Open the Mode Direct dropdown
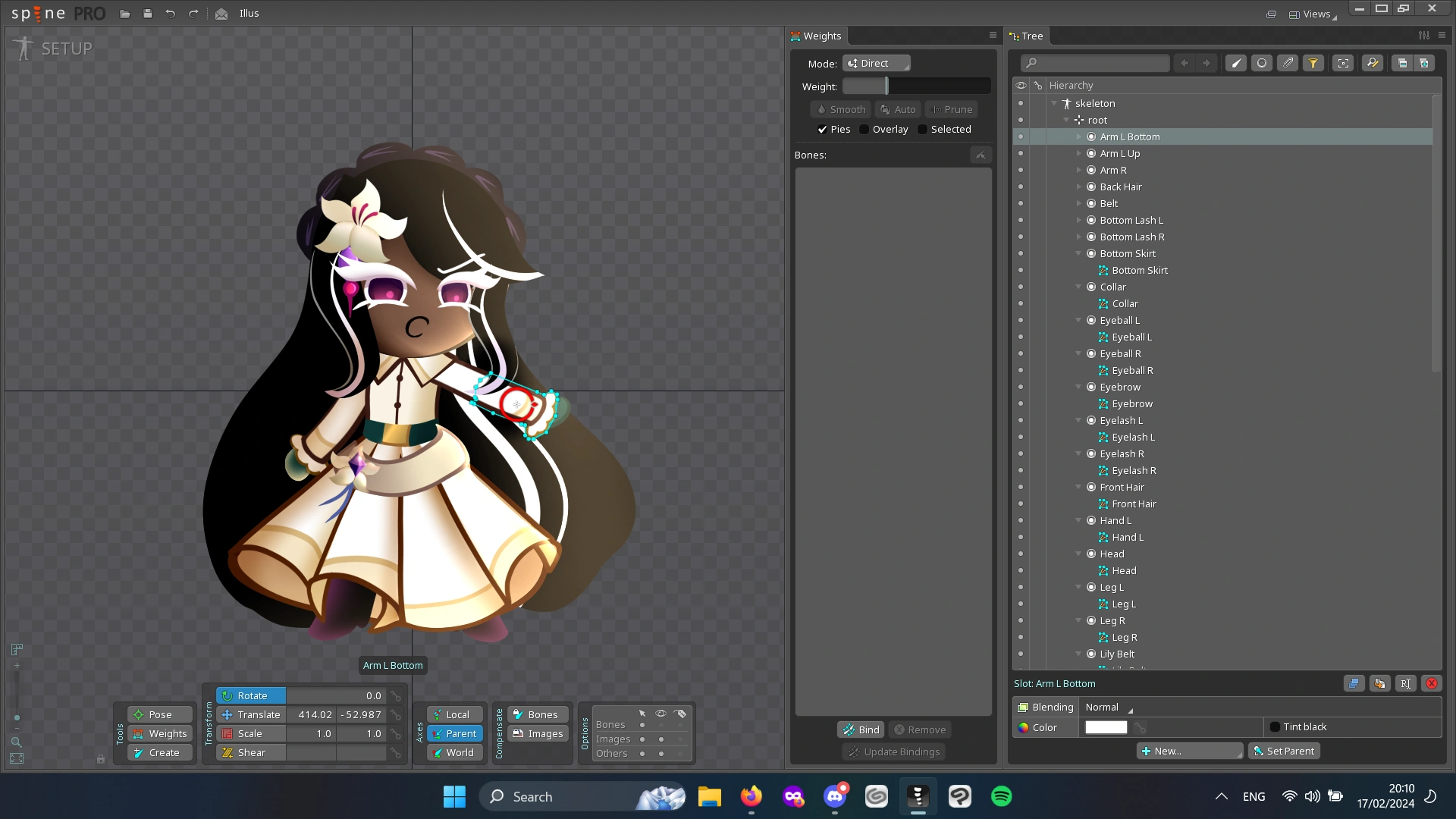 877,64
